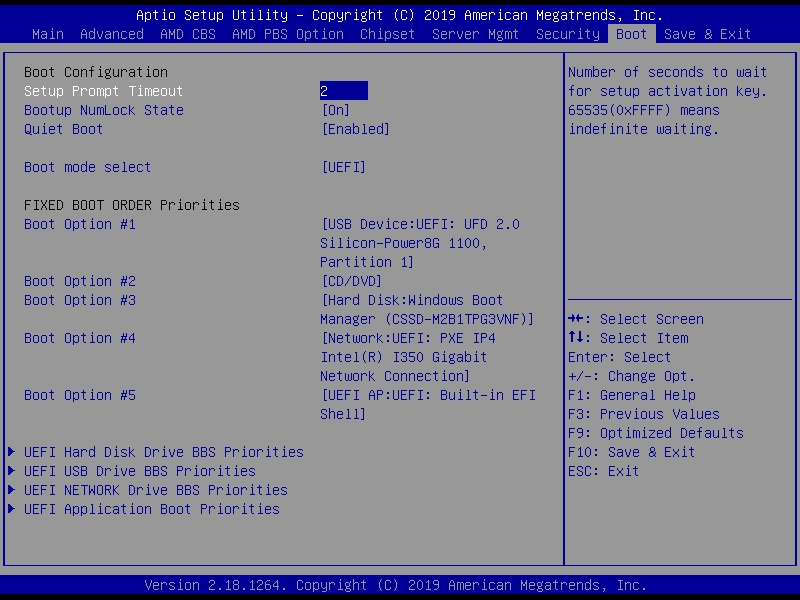
Task: Select the Boot tab
Action: tap(632, 34)
